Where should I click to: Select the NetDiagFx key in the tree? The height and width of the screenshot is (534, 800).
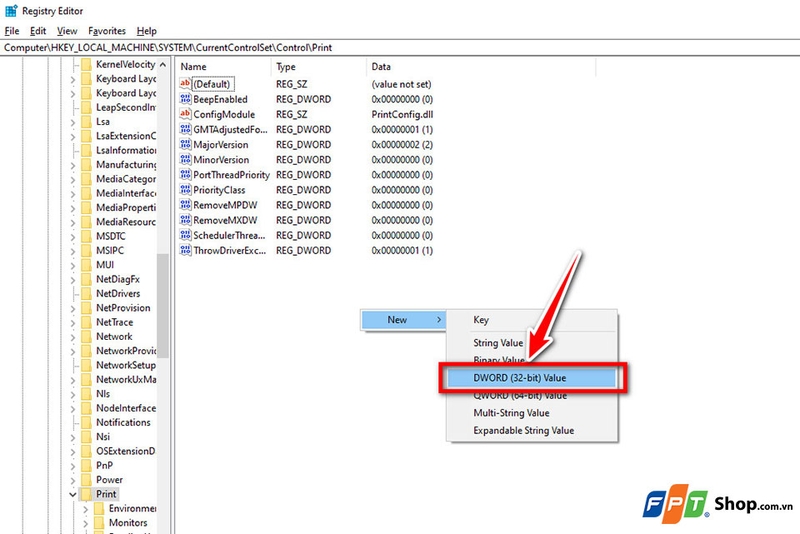tap(117, 279)
